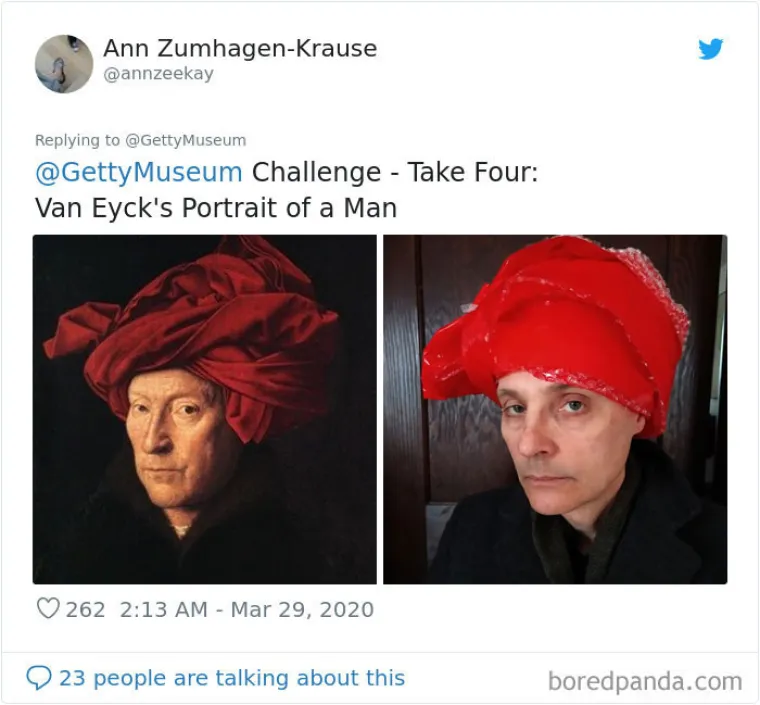Click the 'Replying to' label
This screenshot has width=760, height=705.
pyautogui.click(x=77, y=140)
